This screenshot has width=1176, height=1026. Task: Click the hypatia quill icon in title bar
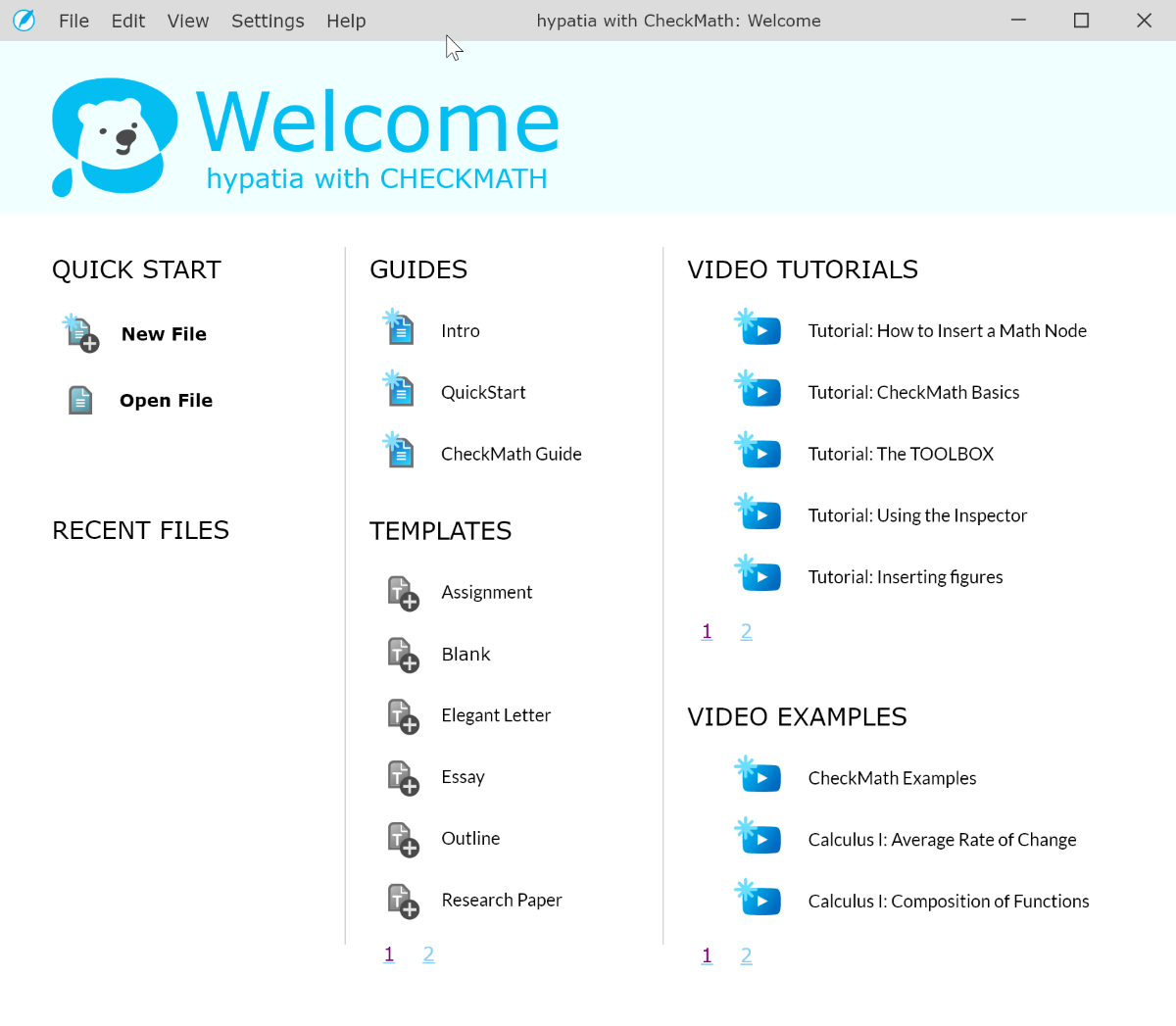click(x=24, y=21)
